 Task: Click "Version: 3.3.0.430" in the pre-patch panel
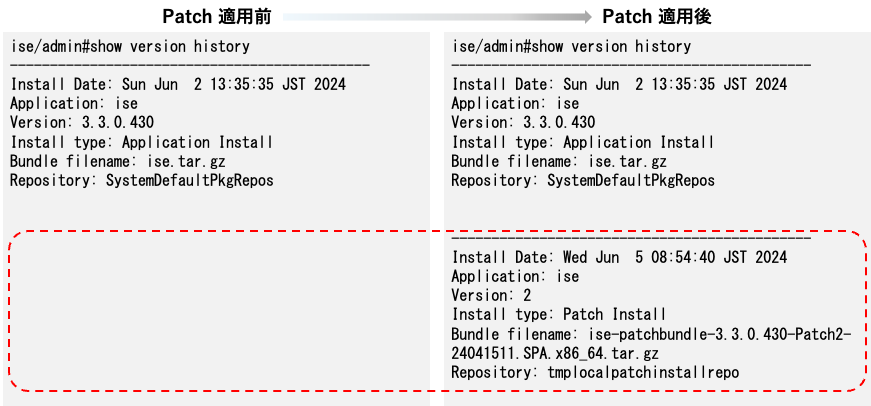(82, 122)
